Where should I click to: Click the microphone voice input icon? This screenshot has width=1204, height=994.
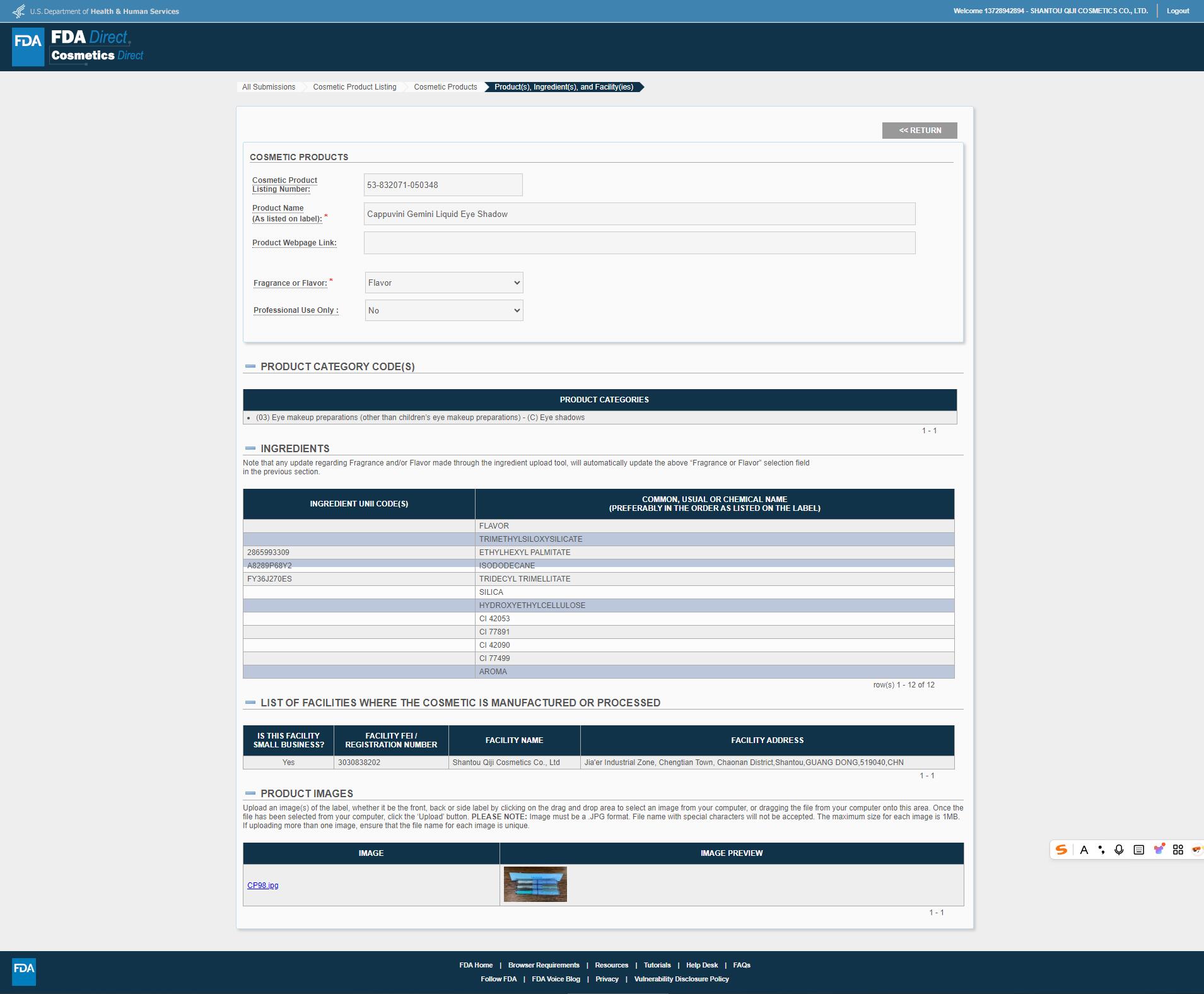coord(1119,850)
